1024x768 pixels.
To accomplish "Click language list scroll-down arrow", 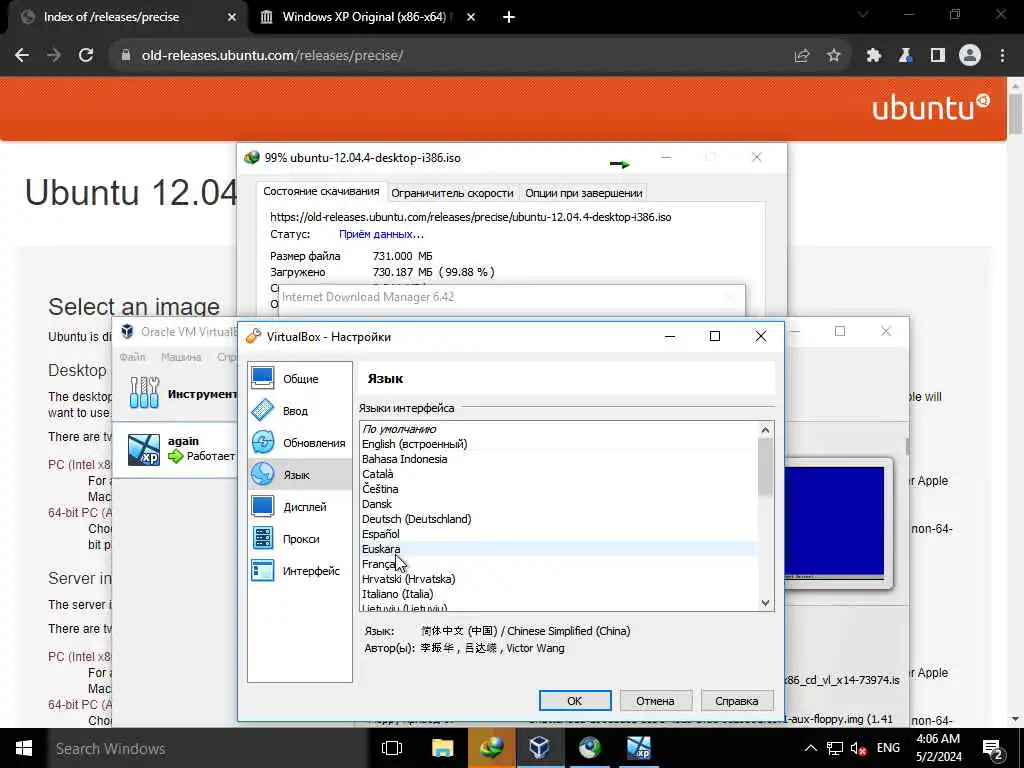I will [x=765, y=603].
